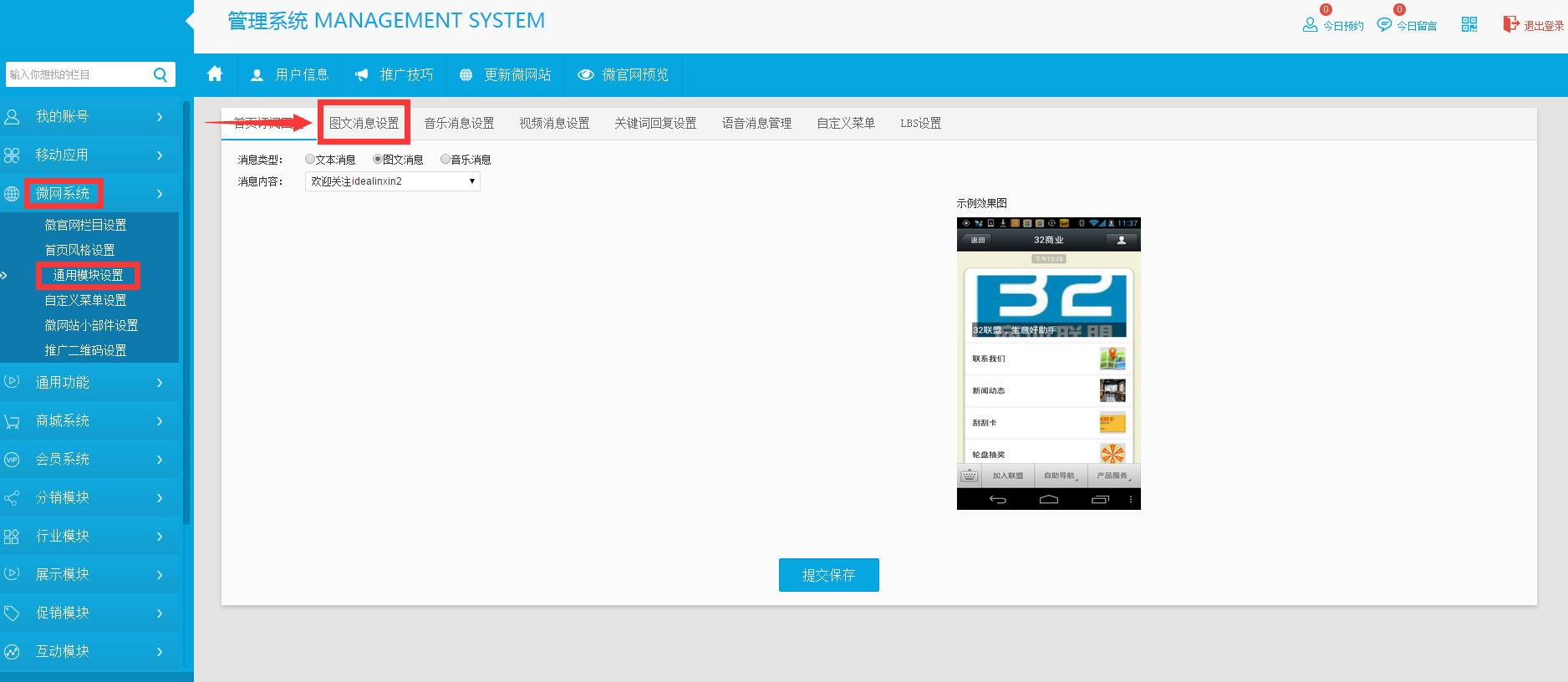Viewport: 1568px width, 682px height.
Task: Open 自定义菜单设置 in the sidebar
Action: [x=85, y=300]
